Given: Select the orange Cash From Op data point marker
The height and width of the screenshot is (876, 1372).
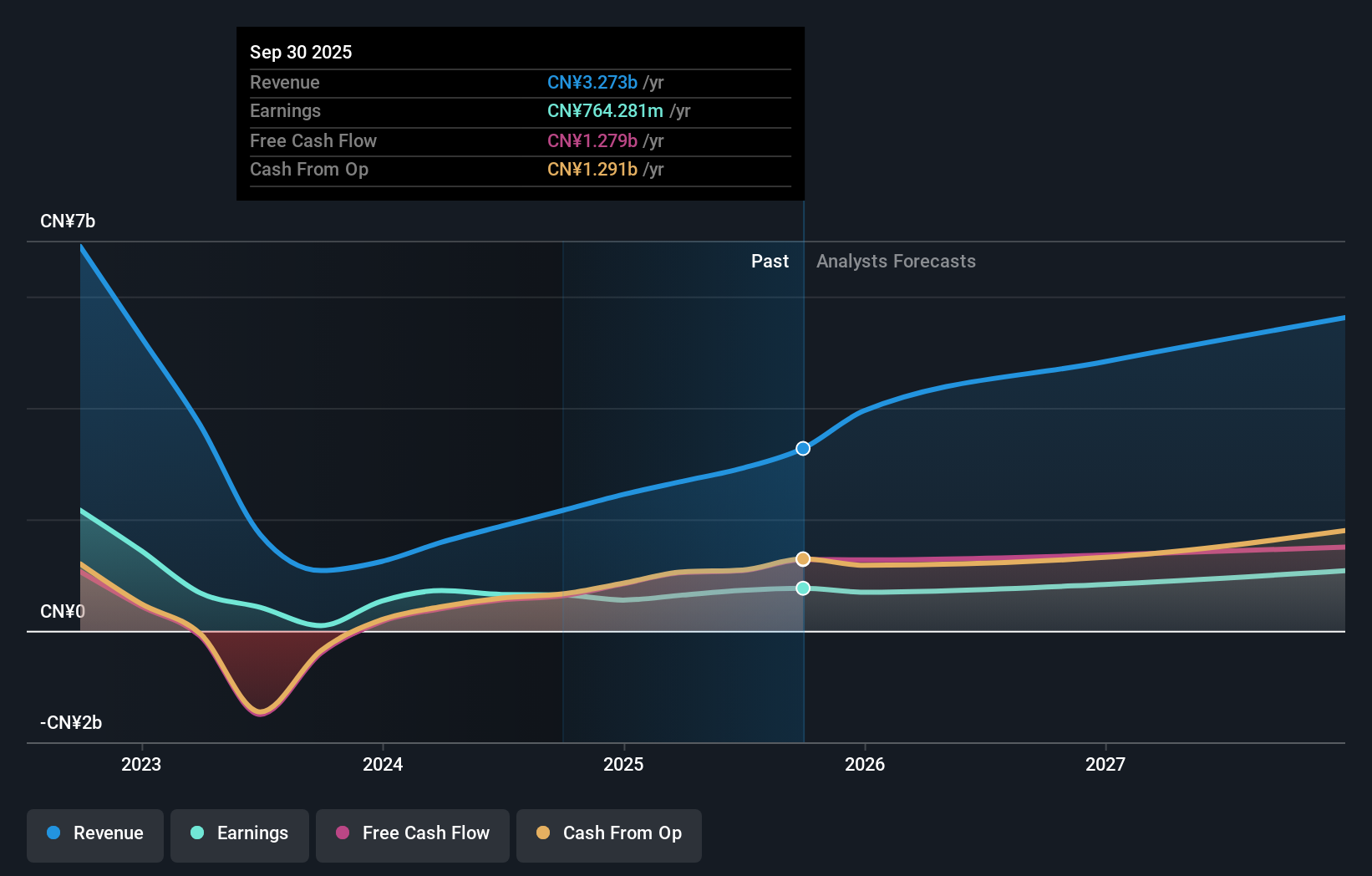Looking at the screenshot, I should (802, 558).
